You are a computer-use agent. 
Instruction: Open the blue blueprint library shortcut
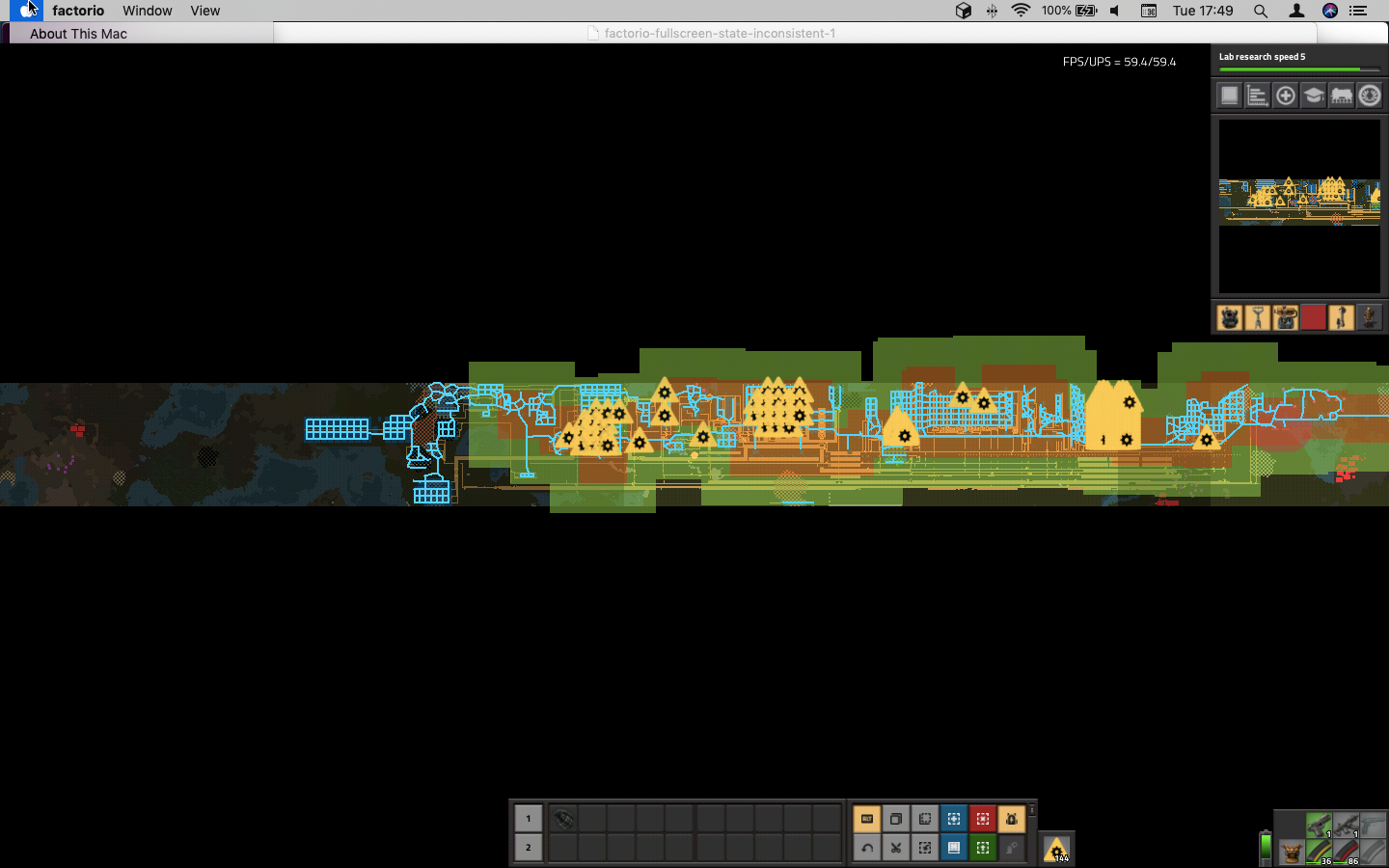coord(954,848)
